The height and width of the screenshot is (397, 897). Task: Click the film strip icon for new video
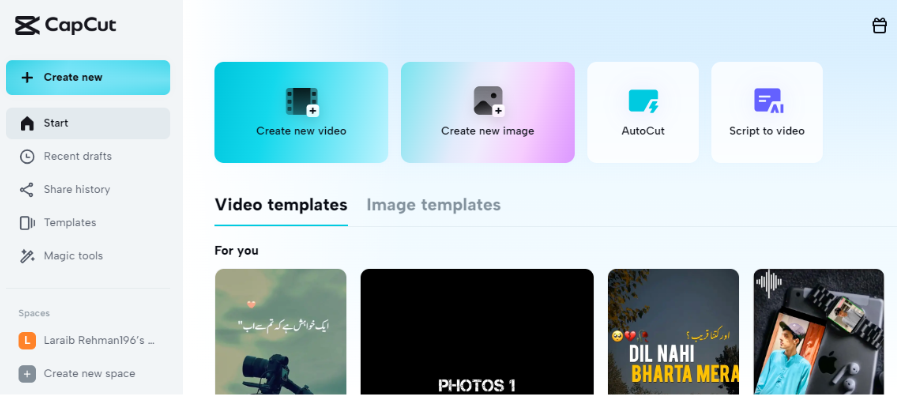[301, 102]
